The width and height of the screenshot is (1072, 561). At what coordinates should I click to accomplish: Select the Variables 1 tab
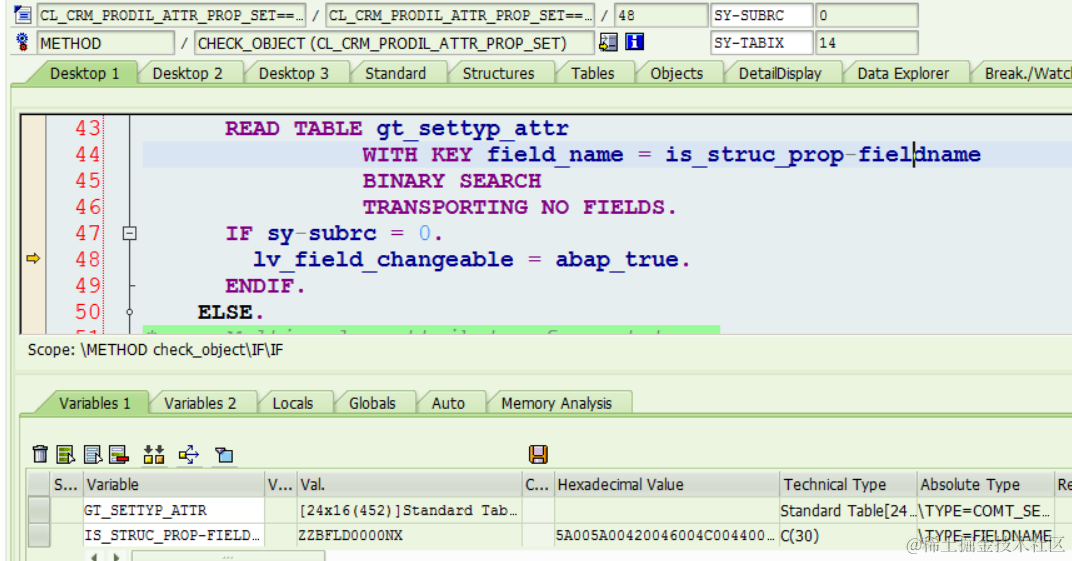94,403
